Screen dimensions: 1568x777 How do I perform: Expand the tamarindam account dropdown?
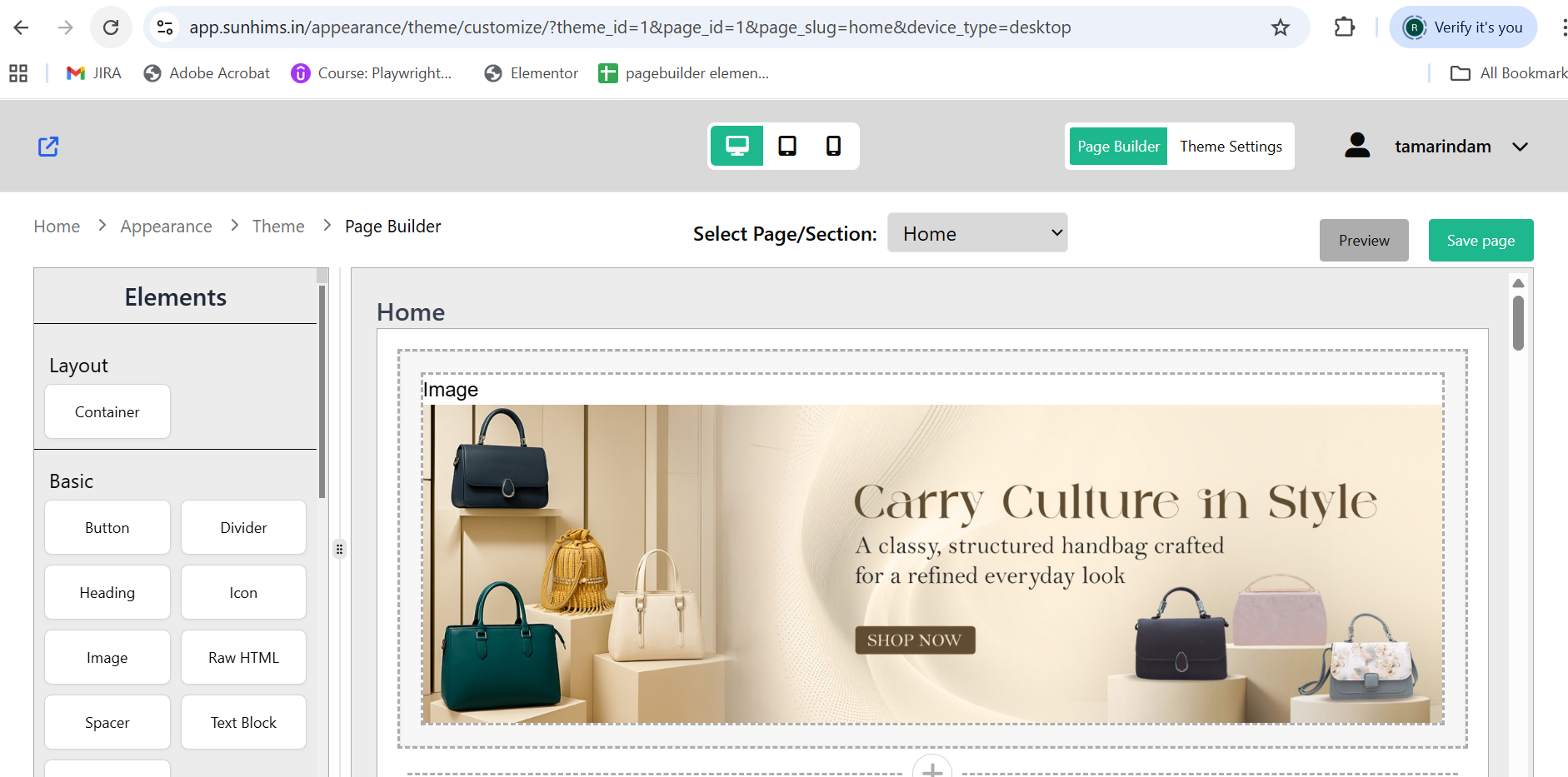(x=1520, y=147)
